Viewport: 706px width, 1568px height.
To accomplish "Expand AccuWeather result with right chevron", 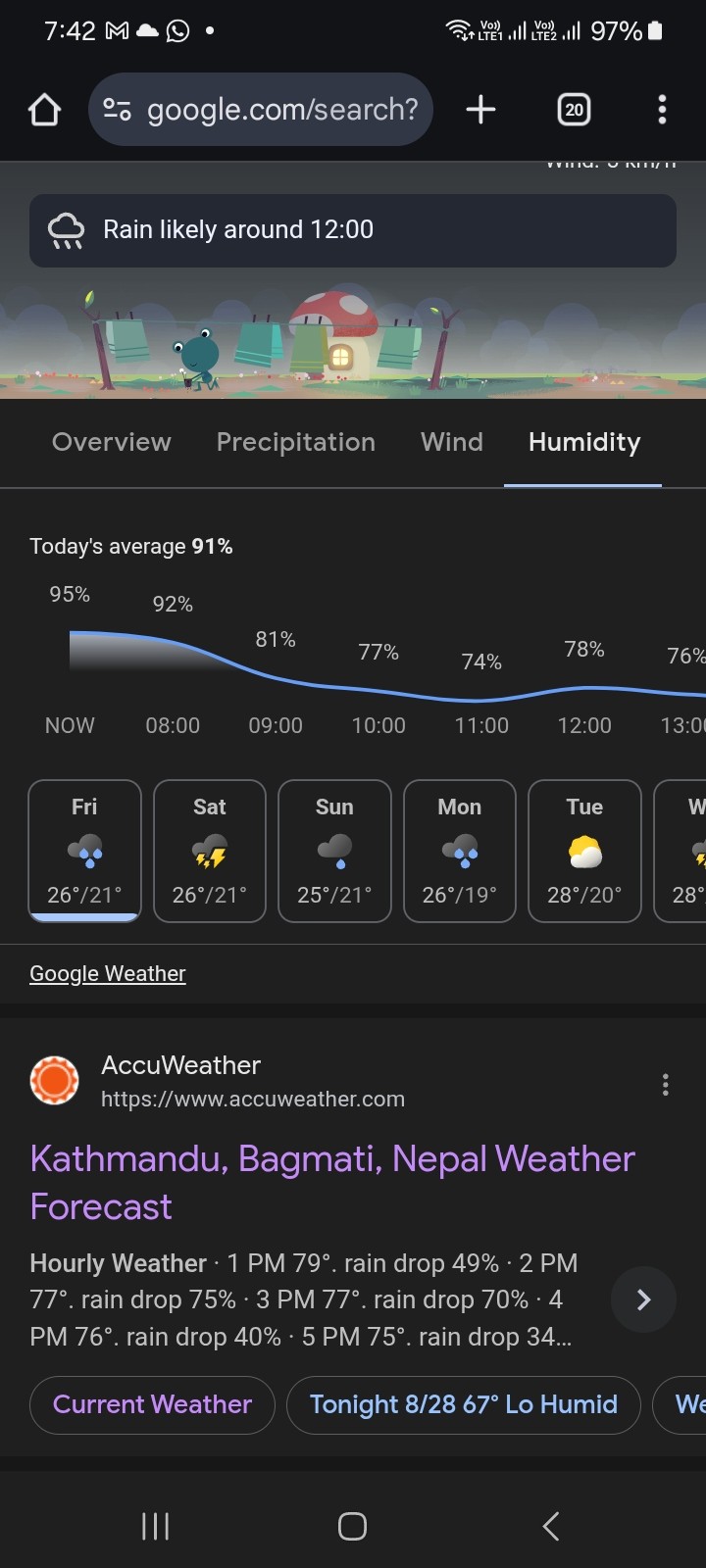I will pyautogui.click(x=643, y=1299).
